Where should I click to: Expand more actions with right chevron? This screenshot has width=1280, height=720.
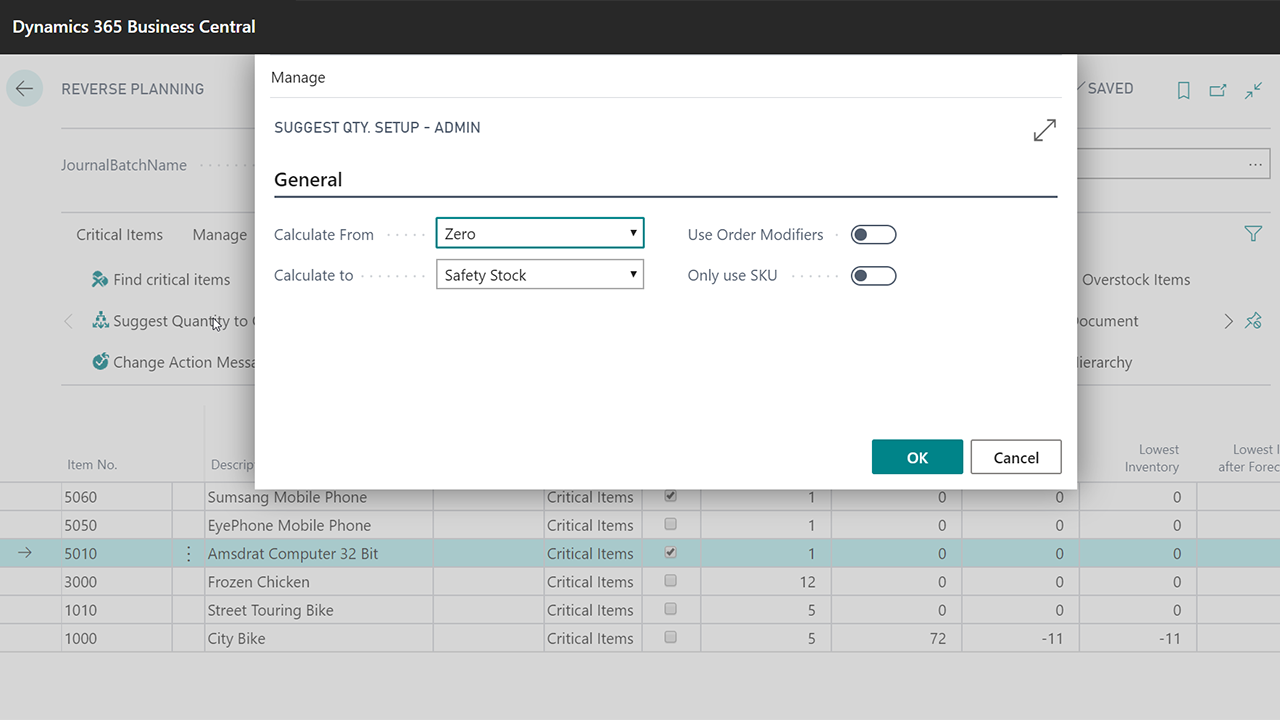pos(1229,321)
